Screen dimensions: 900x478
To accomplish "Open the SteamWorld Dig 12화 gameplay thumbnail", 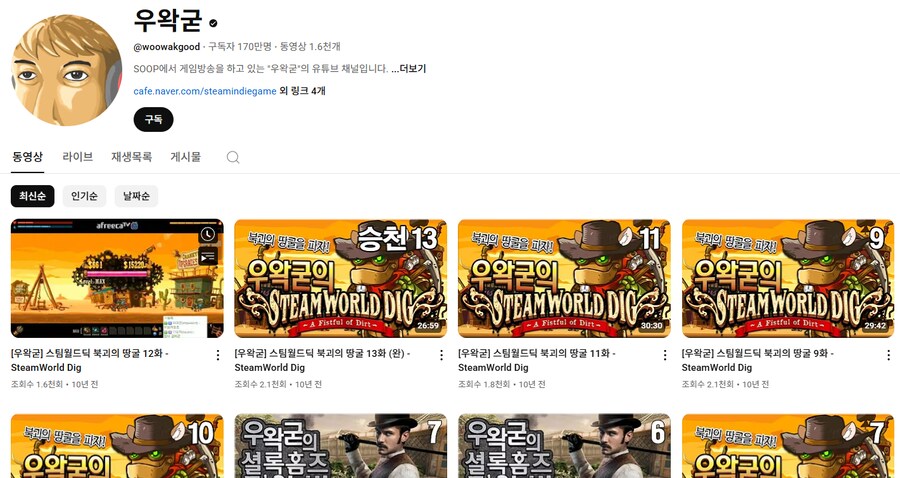I will click(117, 278).
